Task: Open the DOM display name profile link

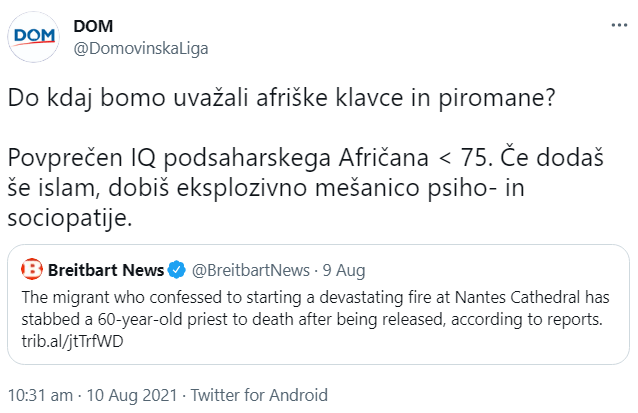Action: pos(93,26)
